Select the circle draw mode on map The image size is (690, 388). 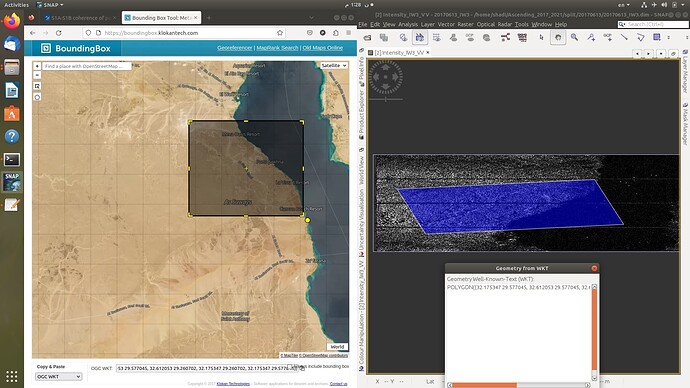click(37, 97)
